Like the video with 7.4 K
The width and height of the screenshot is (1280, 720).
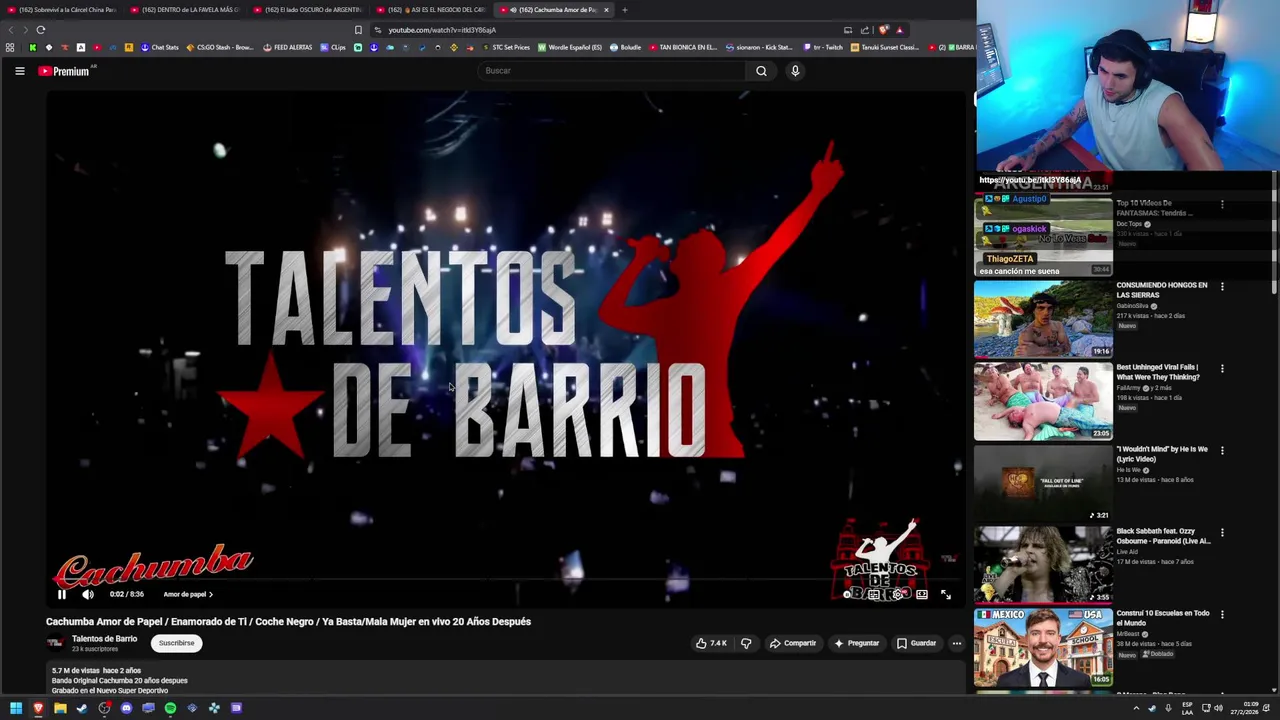click(711, 643)
